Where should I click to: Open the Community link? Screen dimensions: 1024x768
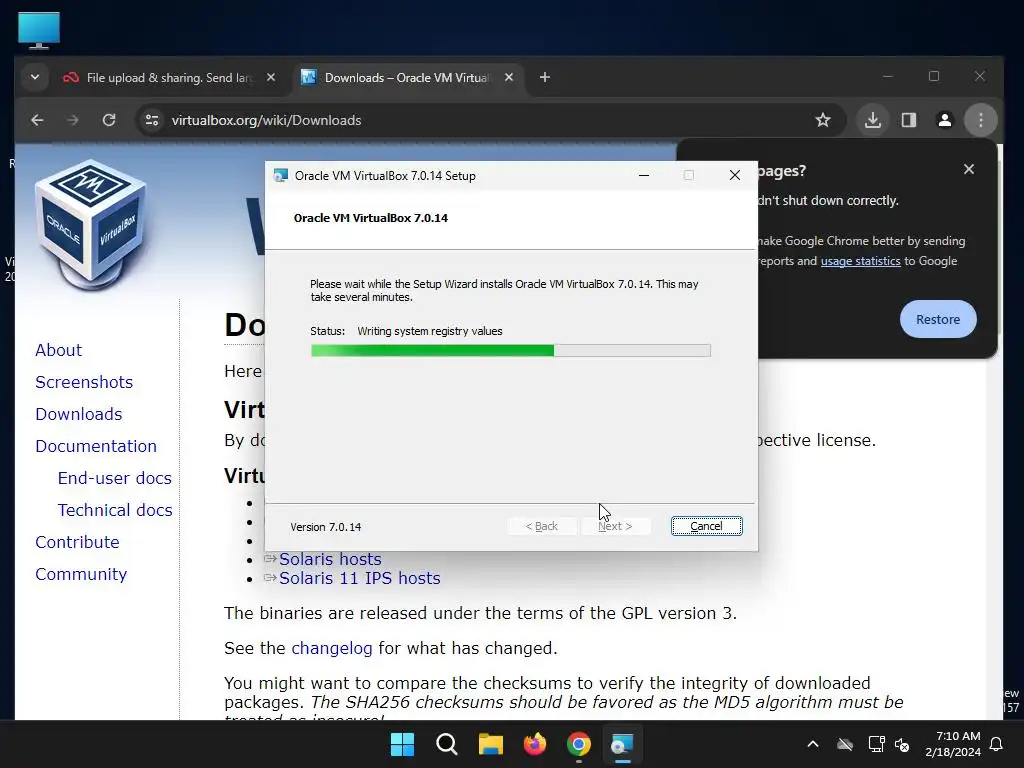point(81,574)
